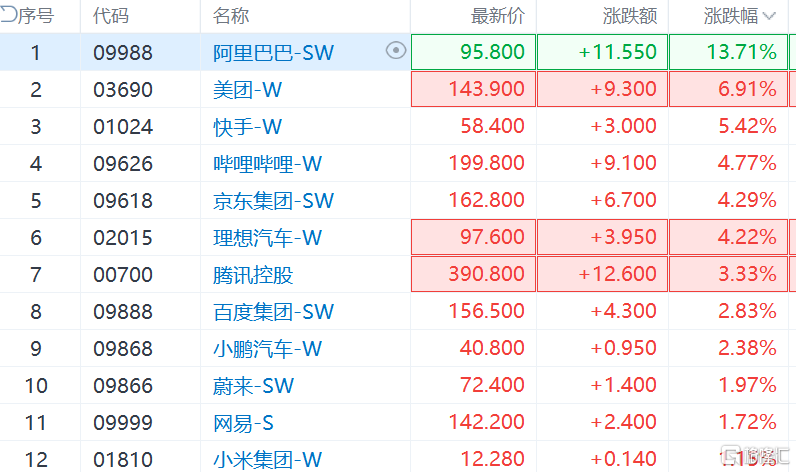Click the sort arrow next to 涨跌幅
796x472 pixels.
point(769,16)
